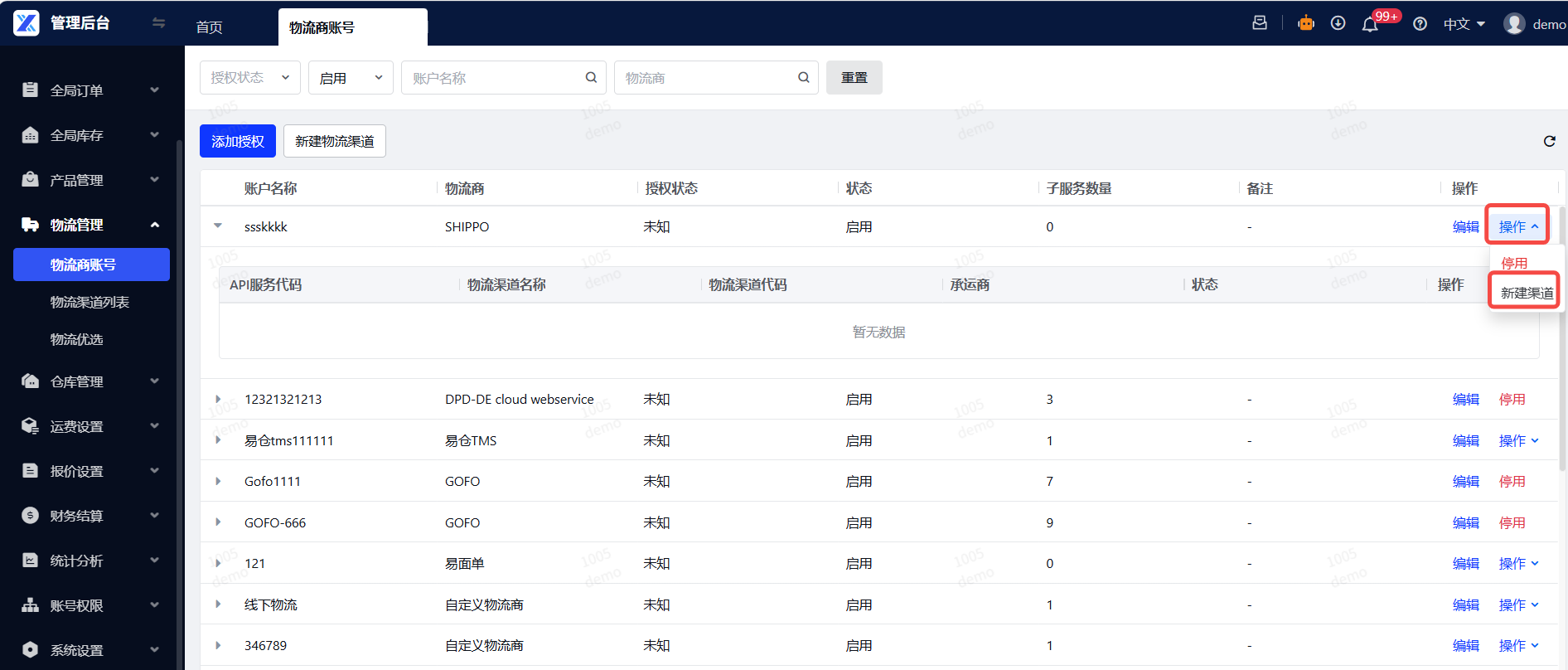Click the download icon in header
1568x670 pixels.
point(1338,23)
